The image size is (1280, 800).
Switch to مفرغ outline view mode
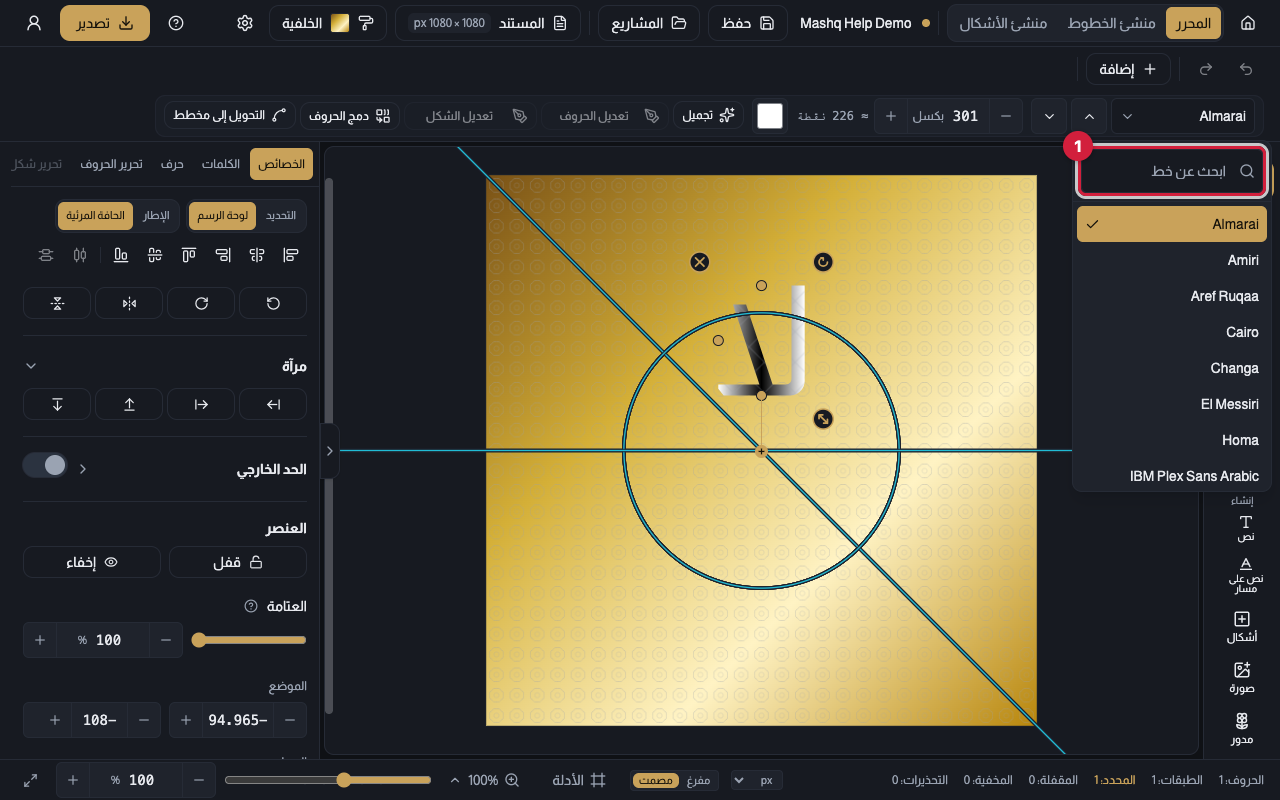point(697,780)
